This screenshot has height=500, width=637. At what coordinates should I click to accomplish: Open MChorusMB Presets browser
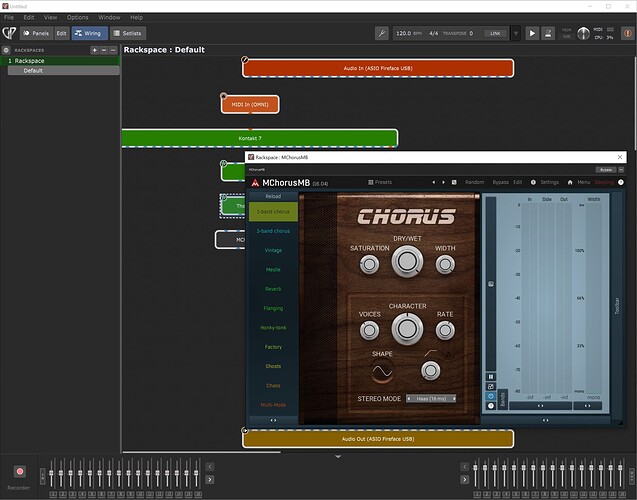point(380,182)
